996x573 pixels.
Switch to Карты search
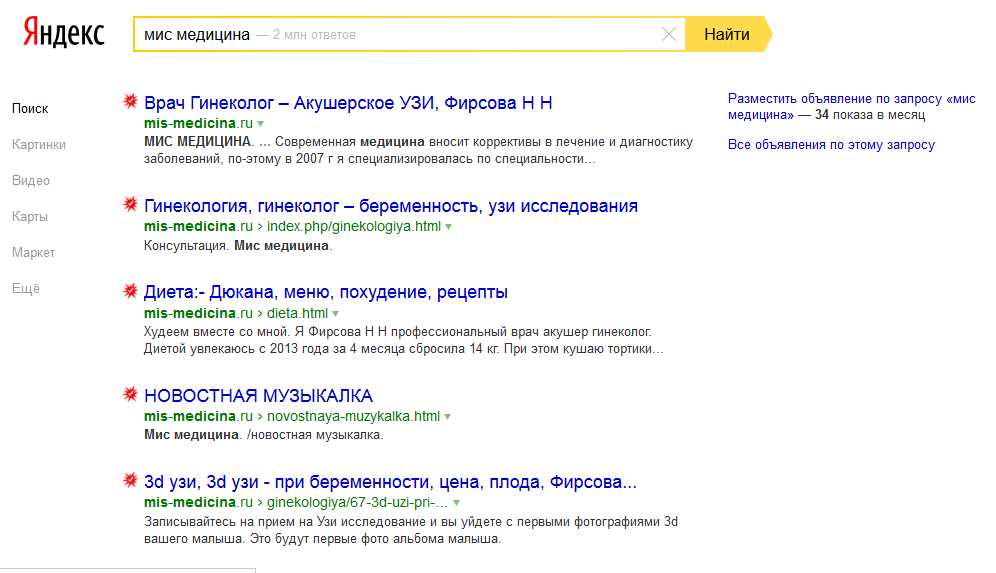(30, 217)
